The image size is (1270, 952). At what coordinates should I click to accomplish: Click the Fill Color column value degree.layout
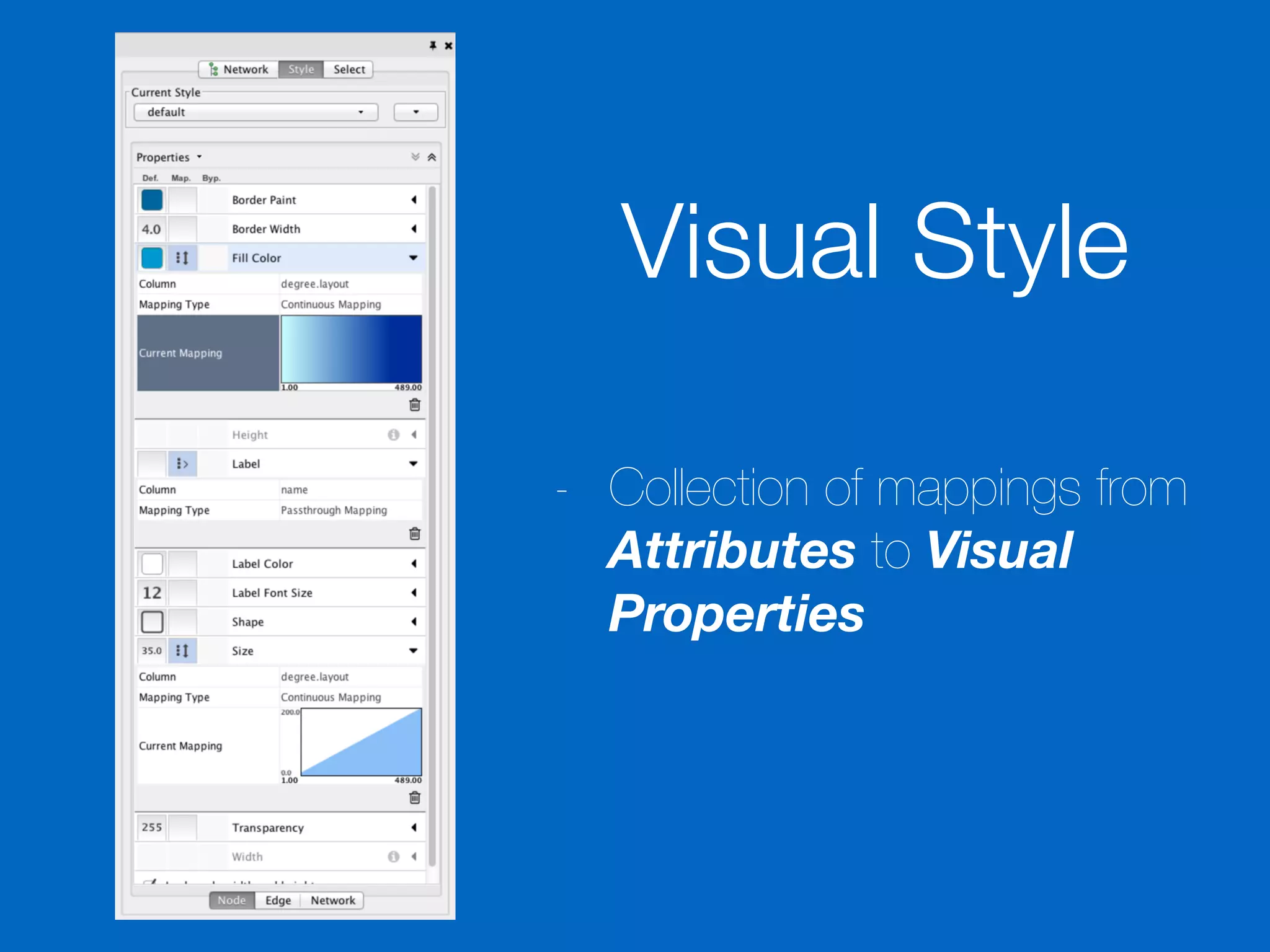coord(350,284)
